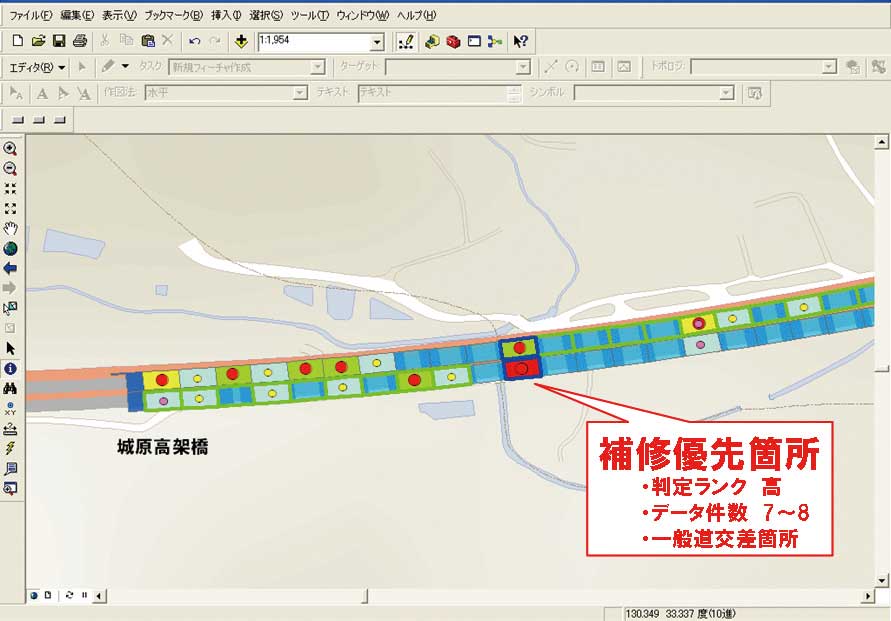Image resolution: width=891 pixels, height=621 pixels.
Task: Select the Pan hand tool
Action: coord(10,228)
